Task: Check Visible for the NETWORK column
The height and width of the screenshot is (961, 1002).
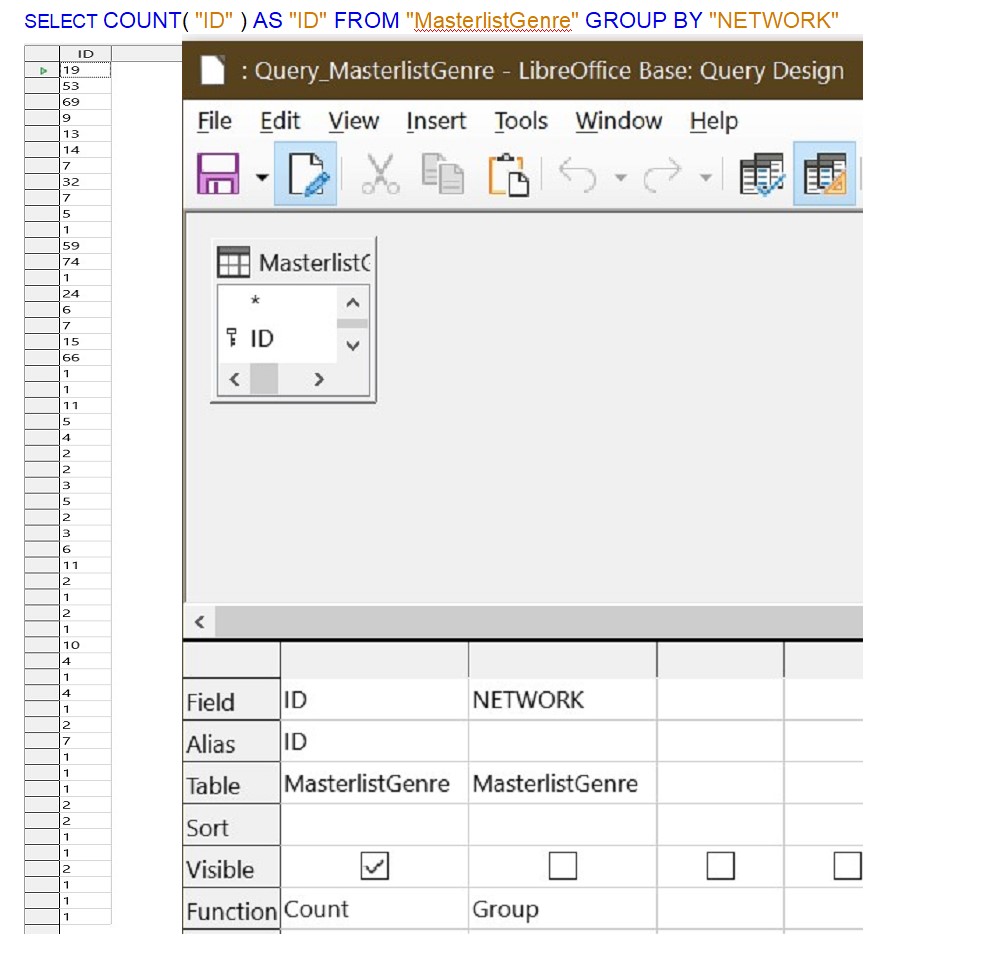Action: 563,866
